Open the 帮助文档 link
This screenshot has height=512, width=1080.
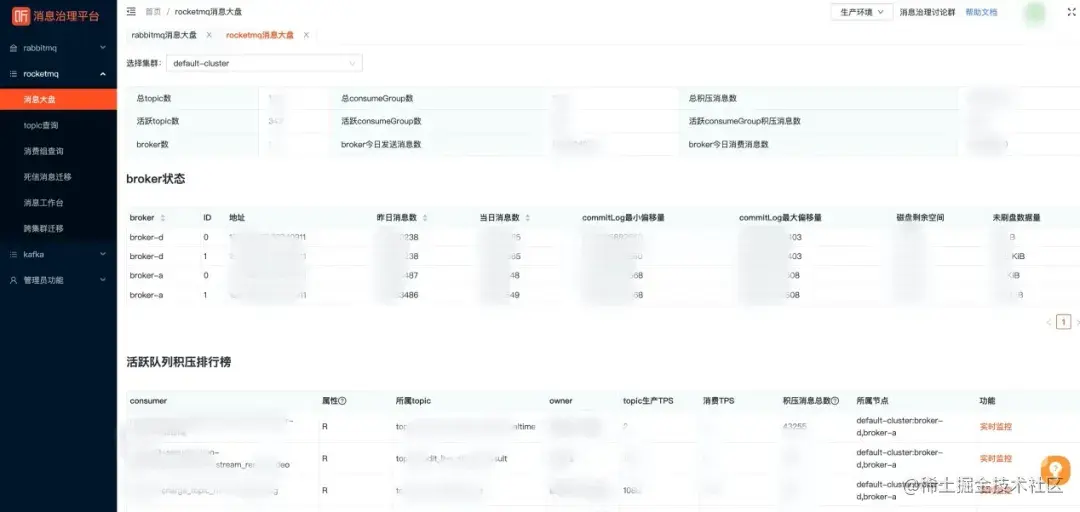[982, 12]
